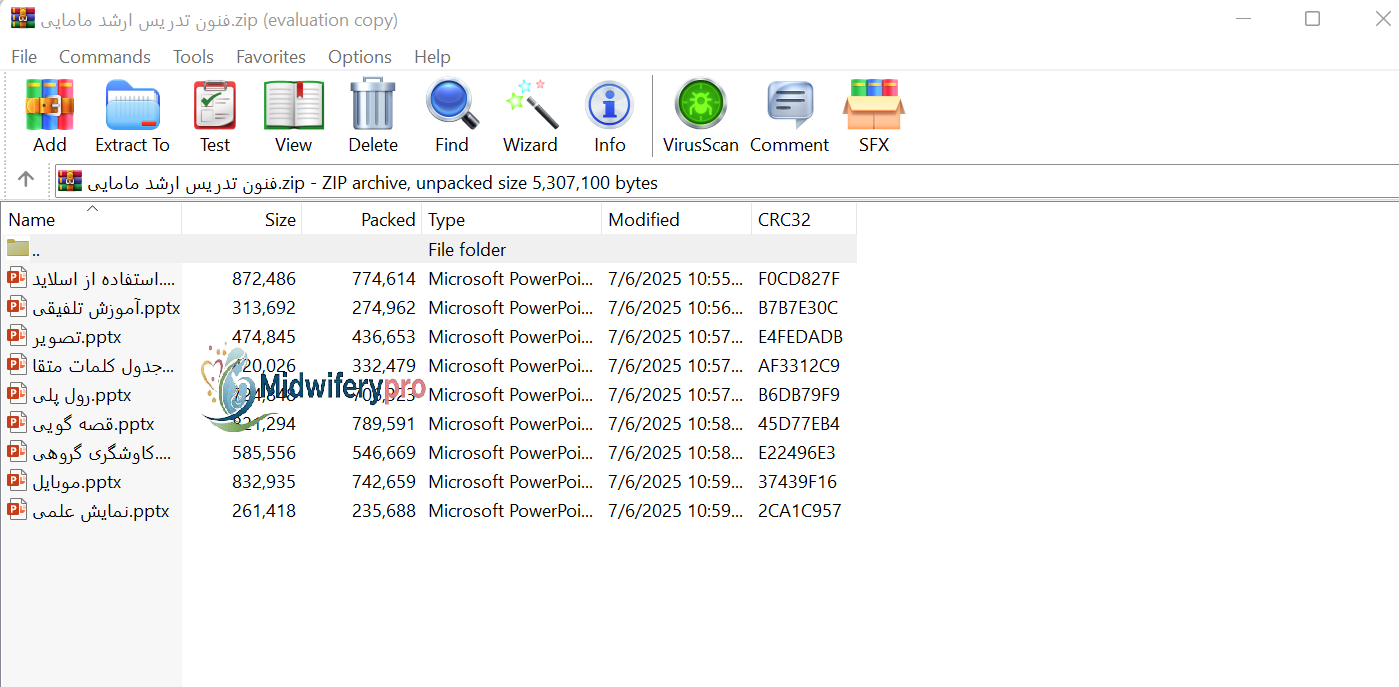Start VirusScan on the archive

click(x=700, y=115)
